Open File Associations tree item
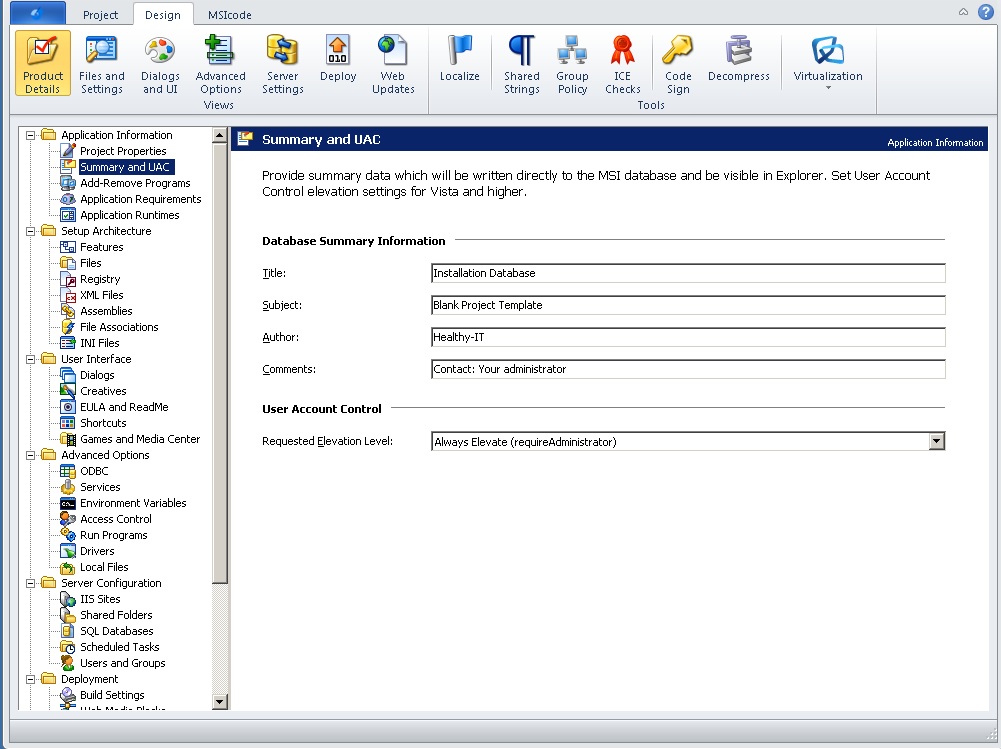The image size is (1001, 749). tap(119, 327)
